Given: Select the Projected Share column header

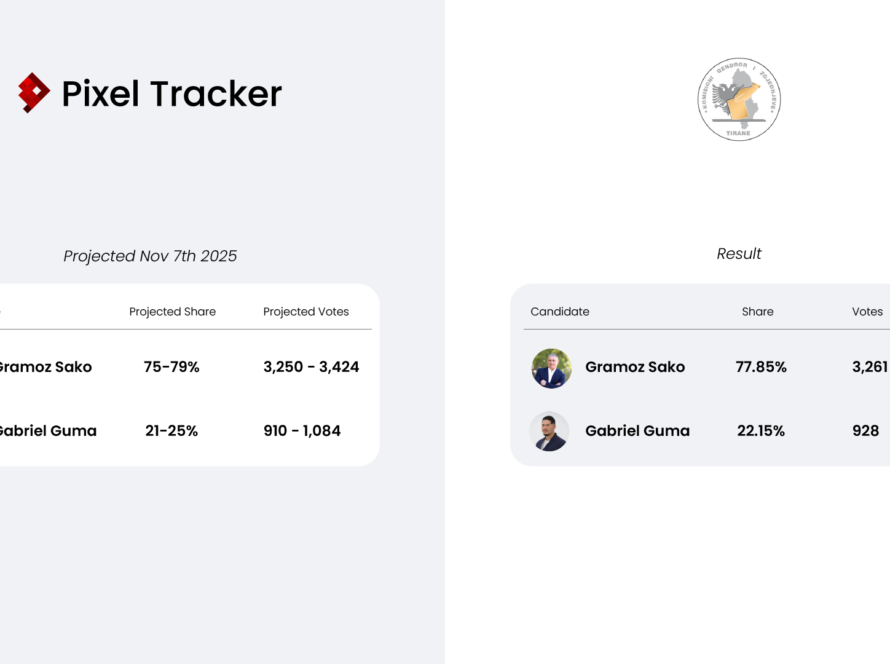Looking at the screenshot, I should coord(172,312).
